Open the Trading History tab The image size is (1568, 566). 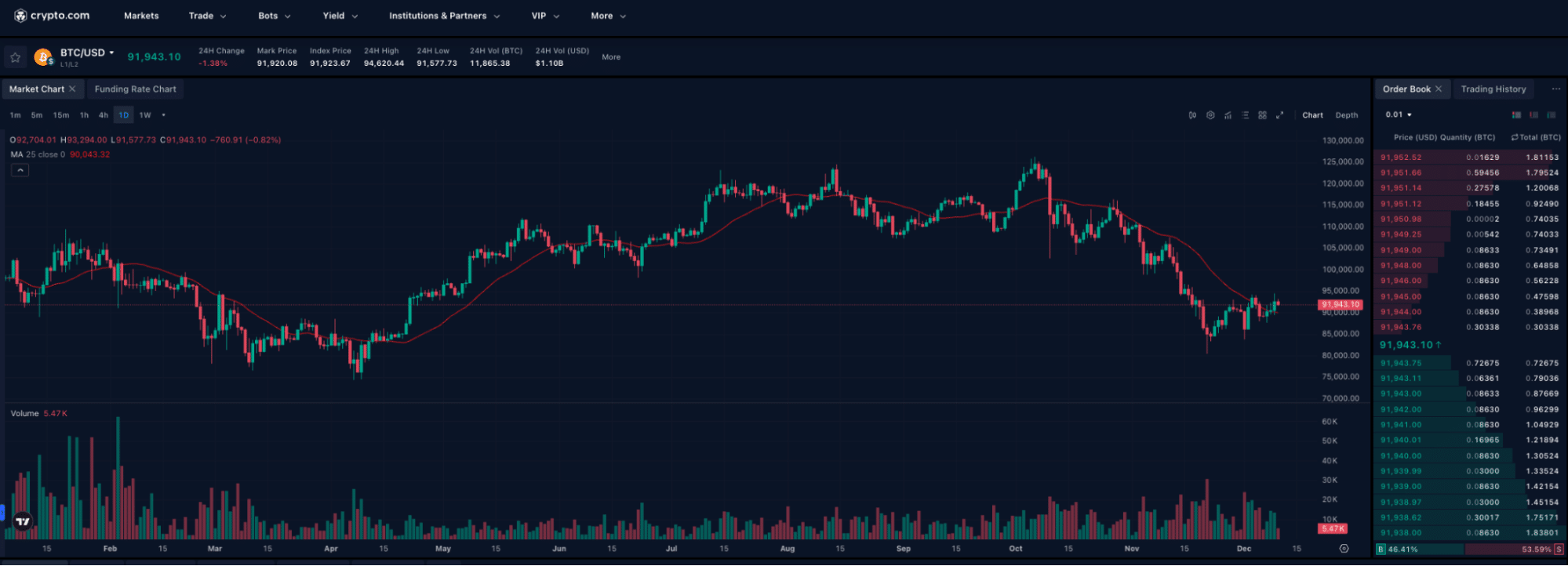pos(1493,89)
